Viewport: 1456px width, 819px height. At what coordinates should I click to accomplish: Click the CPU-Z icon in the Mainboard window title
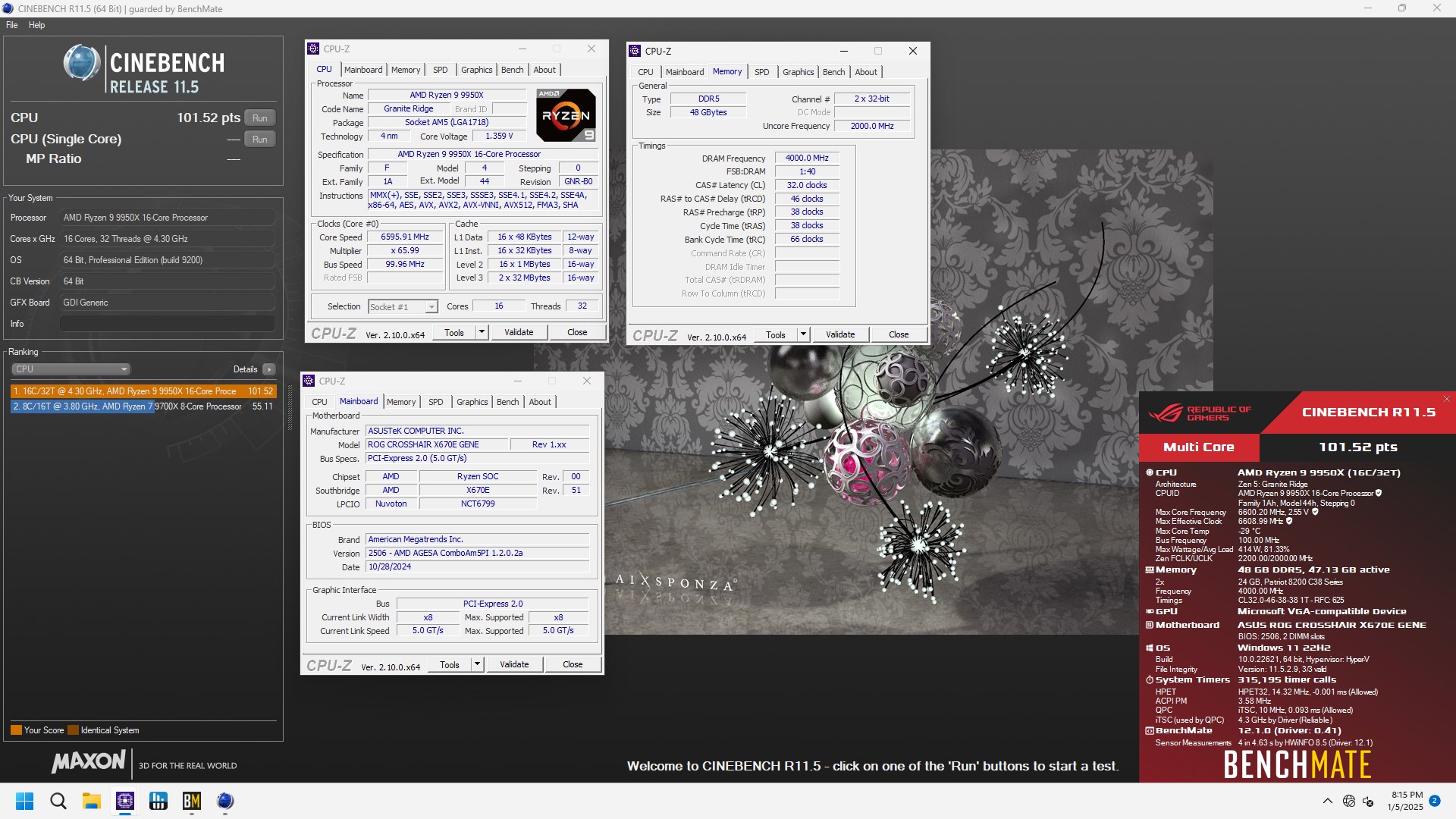(309, 381)
